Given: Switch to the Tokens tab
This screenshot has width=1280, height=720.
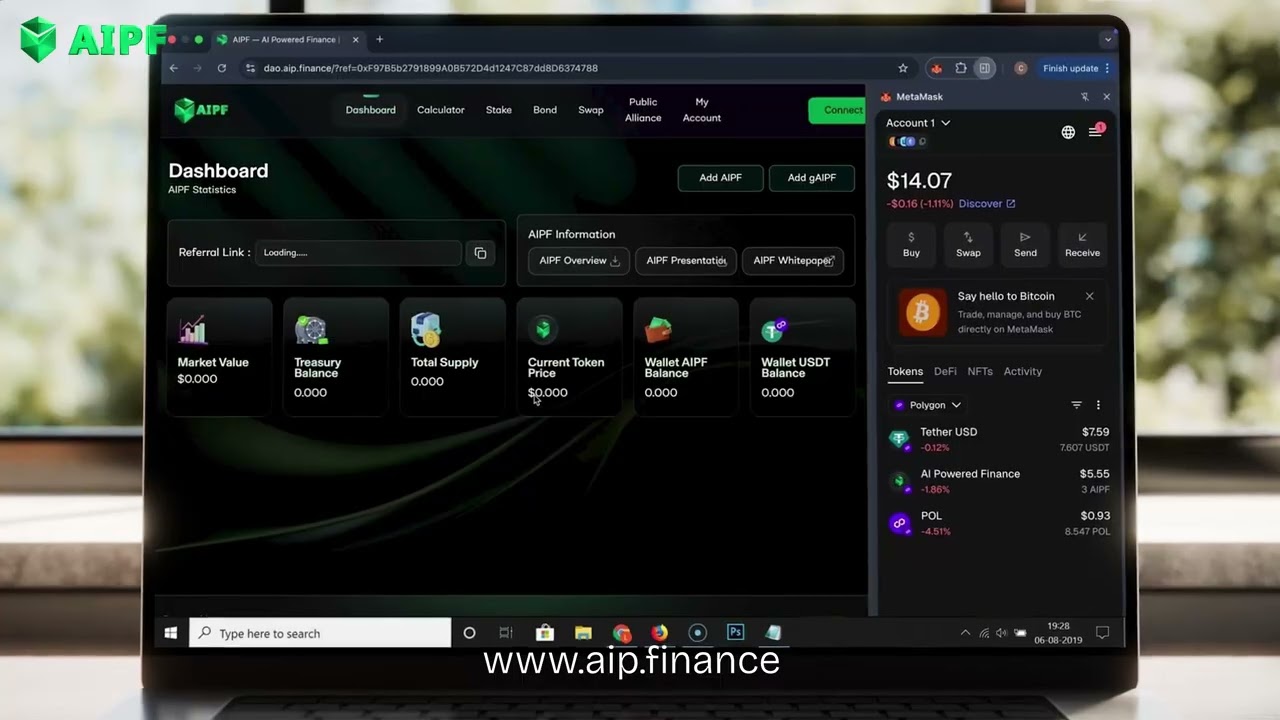Looking at the screenshot, I should pyautogui.click(x=905, y=371).
